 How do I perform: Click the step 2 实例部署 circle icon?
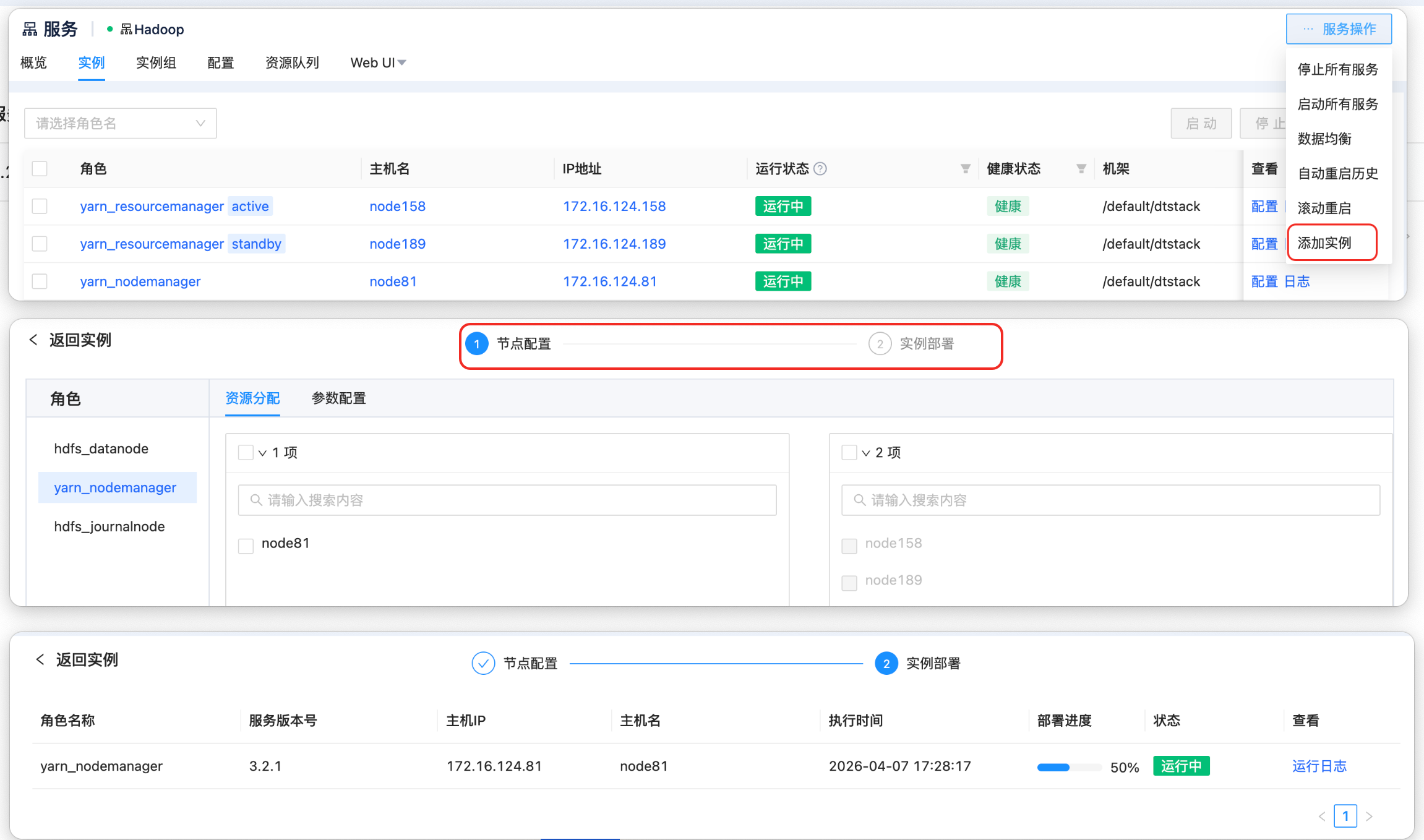click(880, 344)
